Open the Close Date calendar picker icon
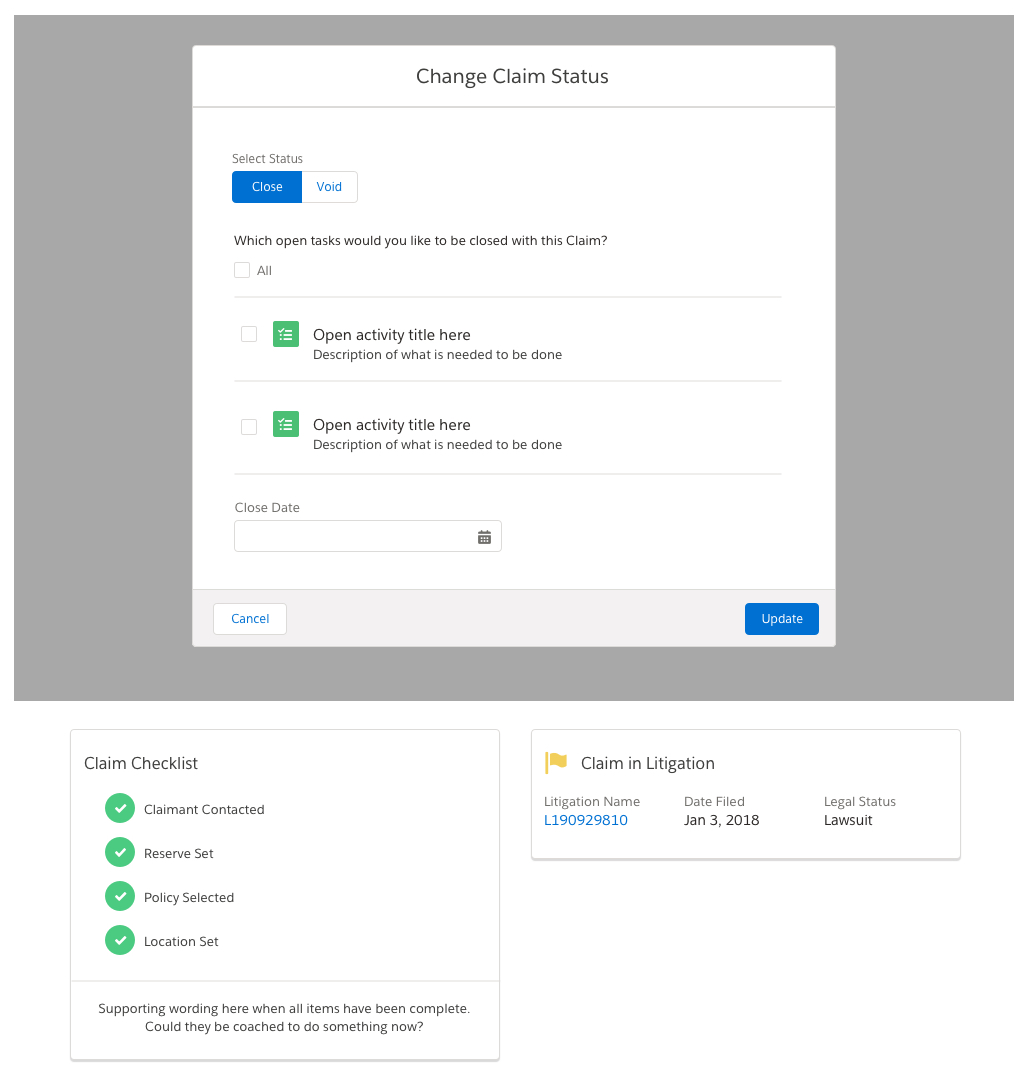 click(x=485, y=537)
